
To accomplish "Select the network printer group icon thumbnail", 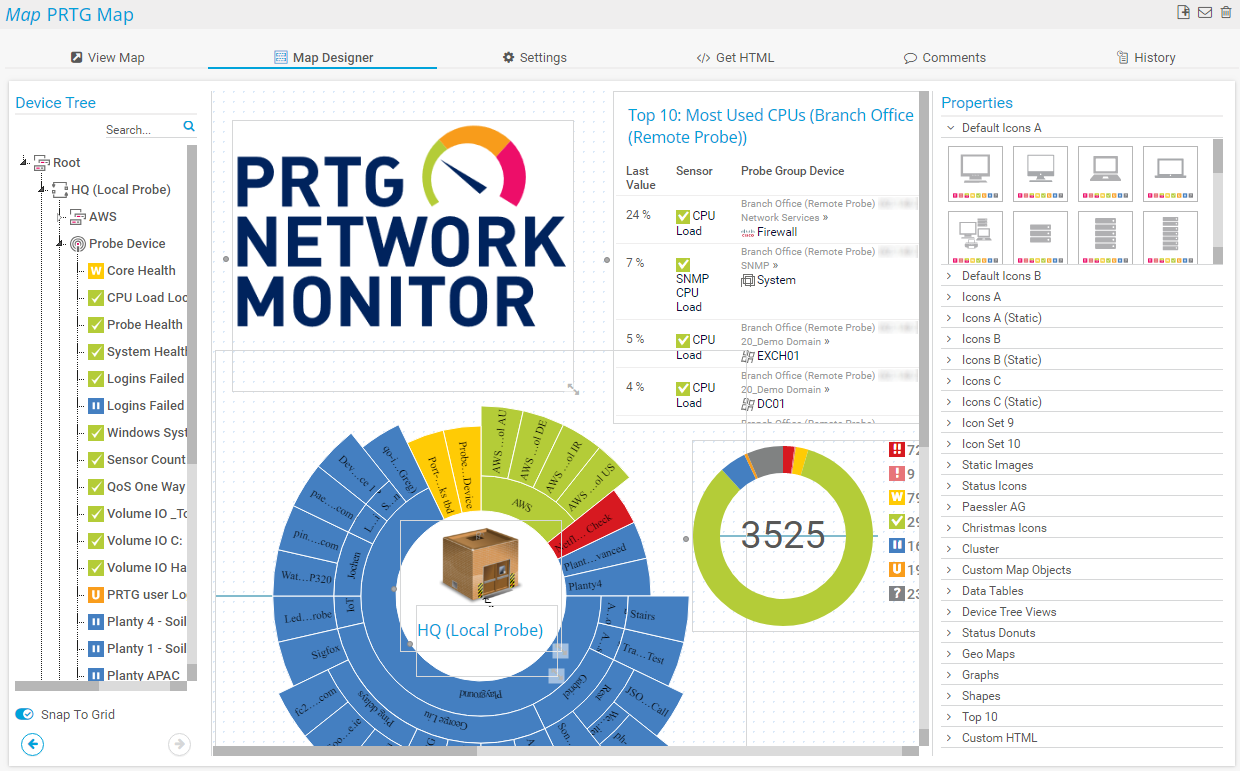I will pos(976,237).
